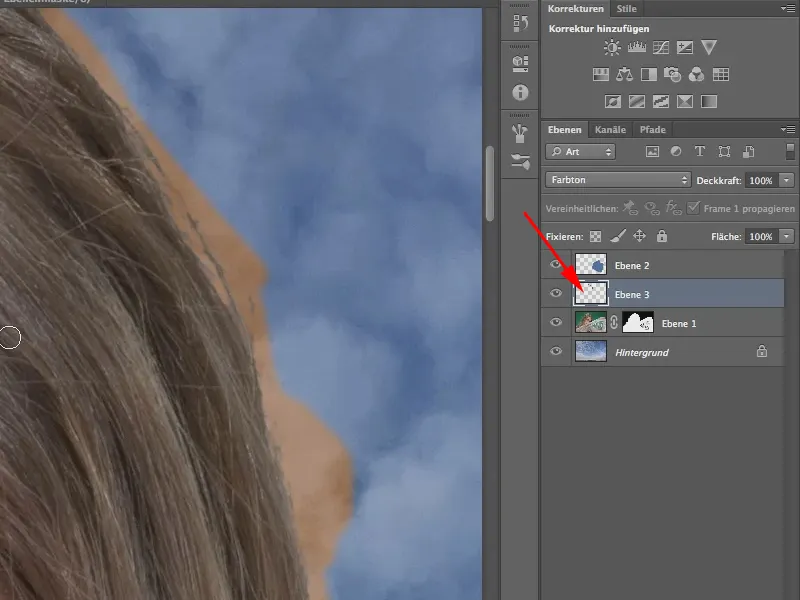Select the Ebene 3 layer thumbnail
The height and width of the screenshot is (600, 800).
pos(591,293)
